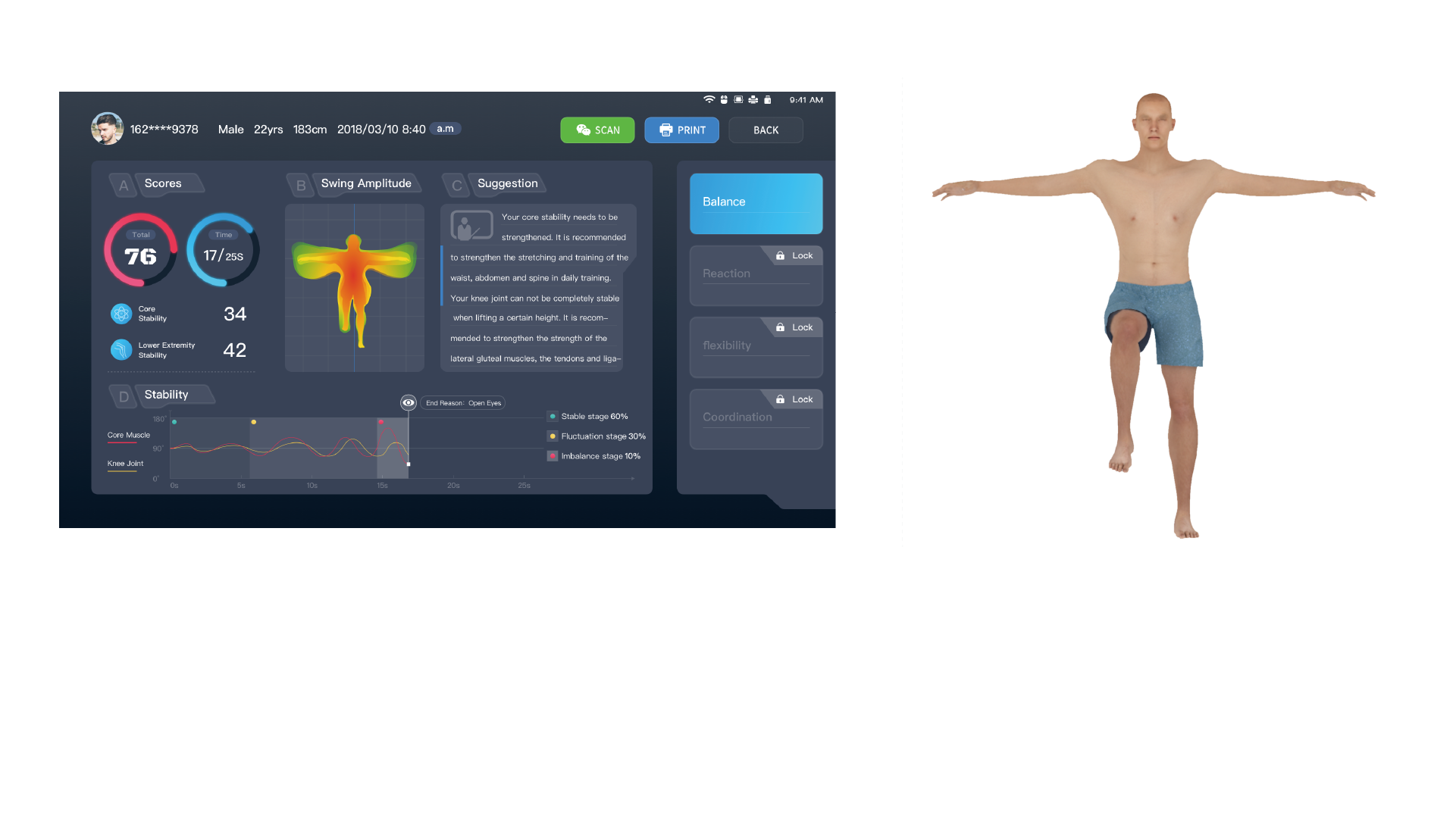Screen dimensions: 1456x819
Task: Click the Total score circular progress slider
Action: pos(140,252)
